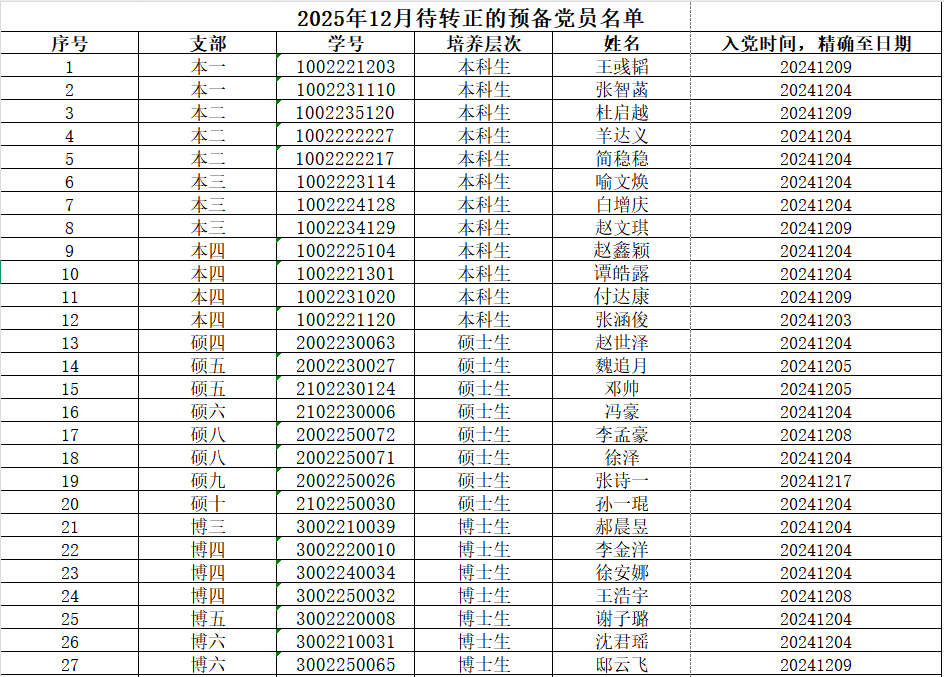
Task: Select the name cell 魏追月
Action: pos(622,366)
